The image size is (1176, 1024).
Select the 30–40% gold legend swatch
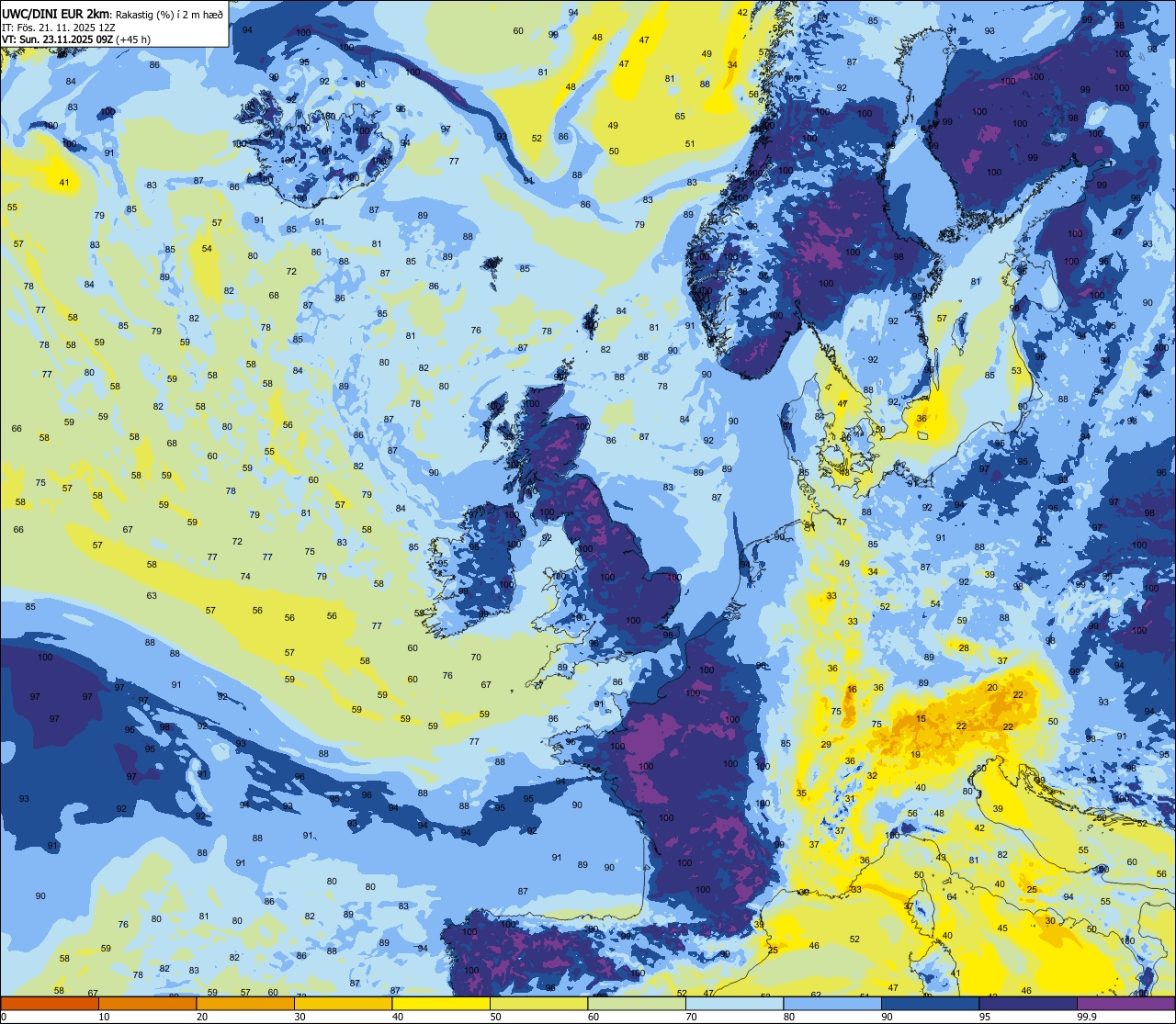click(x=343, y=1003)
